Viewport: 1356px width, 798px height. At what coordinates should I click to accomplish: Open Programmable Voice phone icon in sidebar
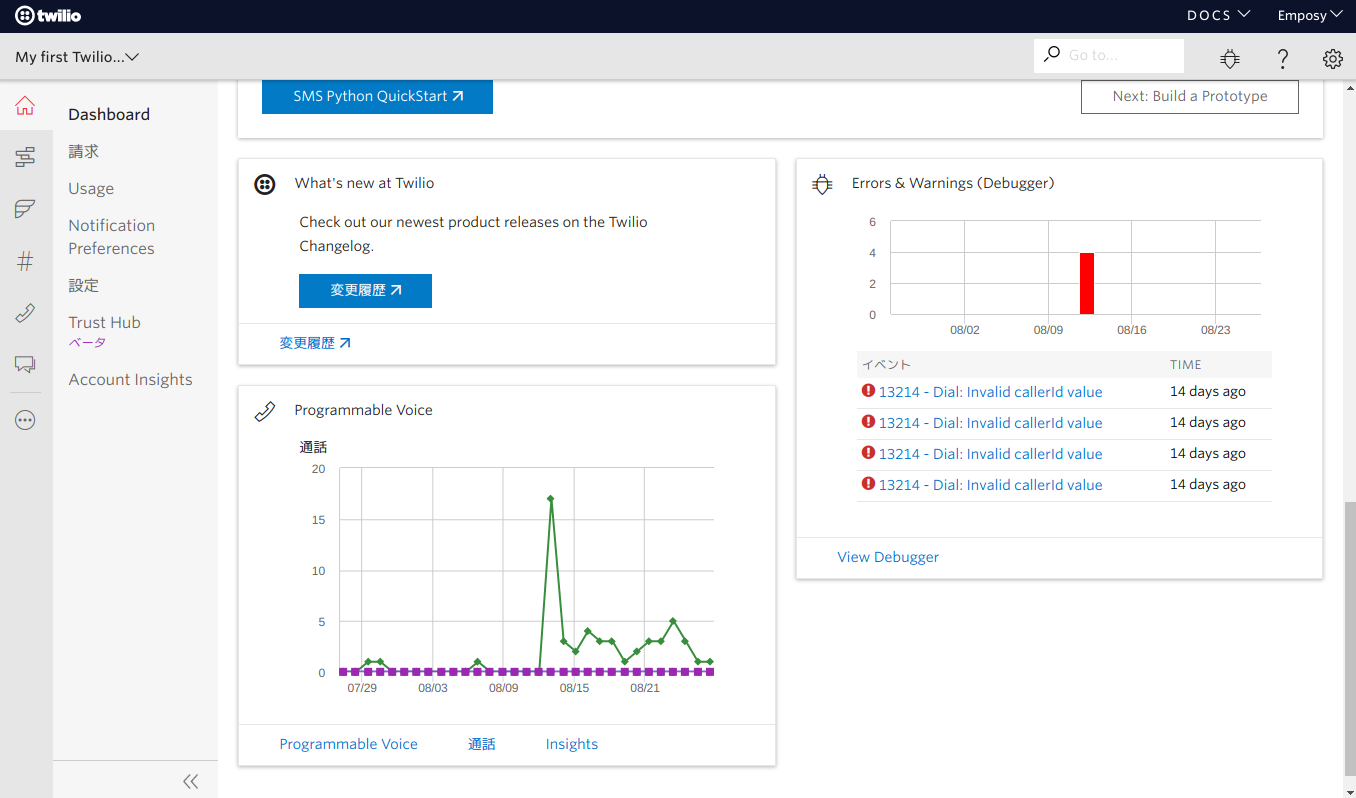click(25, 314)
